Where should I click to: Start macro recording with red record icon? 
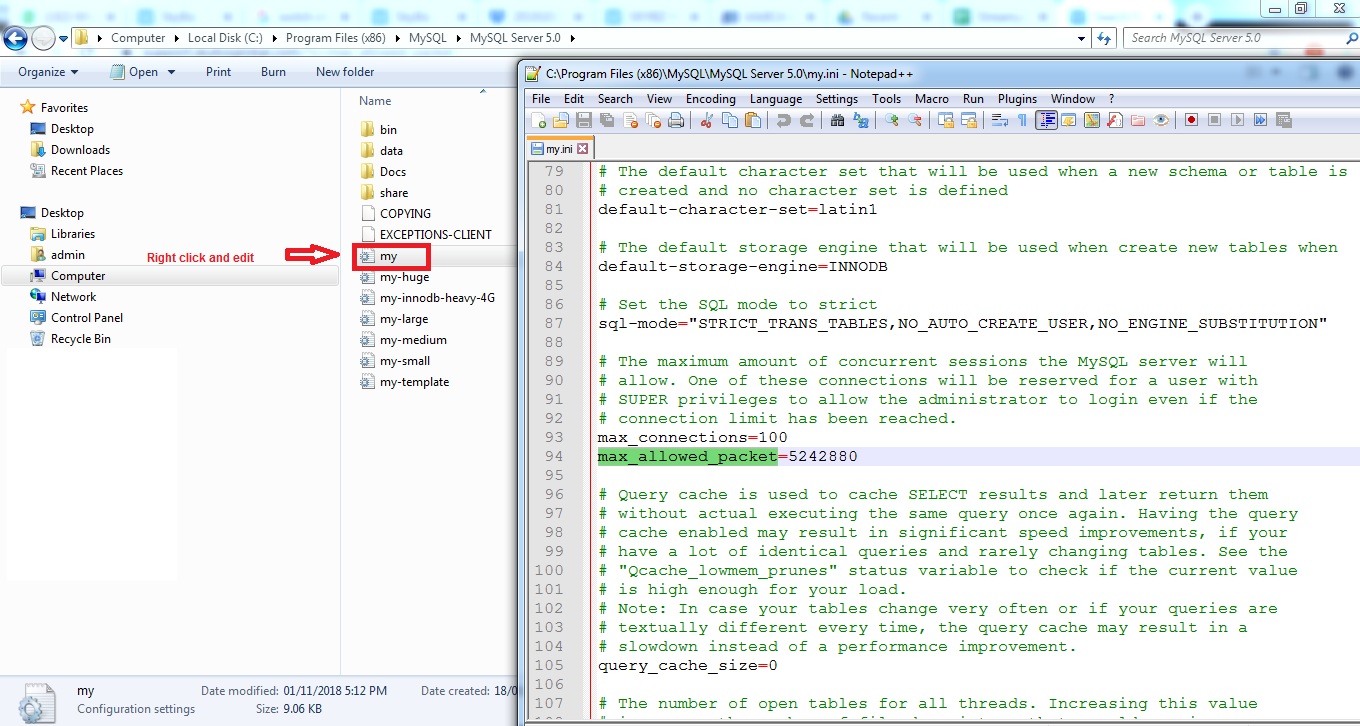(1191, 121)
